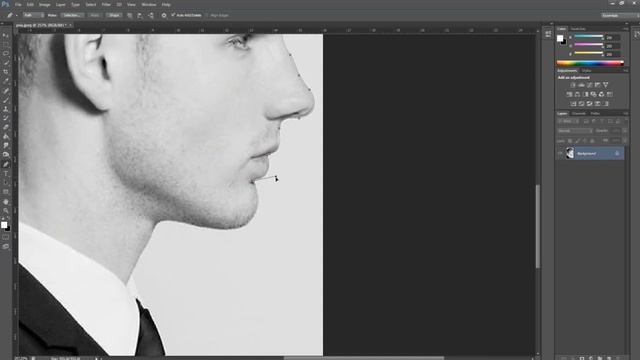Viewport: 640px width, 360px height.
Task: Select the Gradient tool
Action: click(x=6, y=137)
